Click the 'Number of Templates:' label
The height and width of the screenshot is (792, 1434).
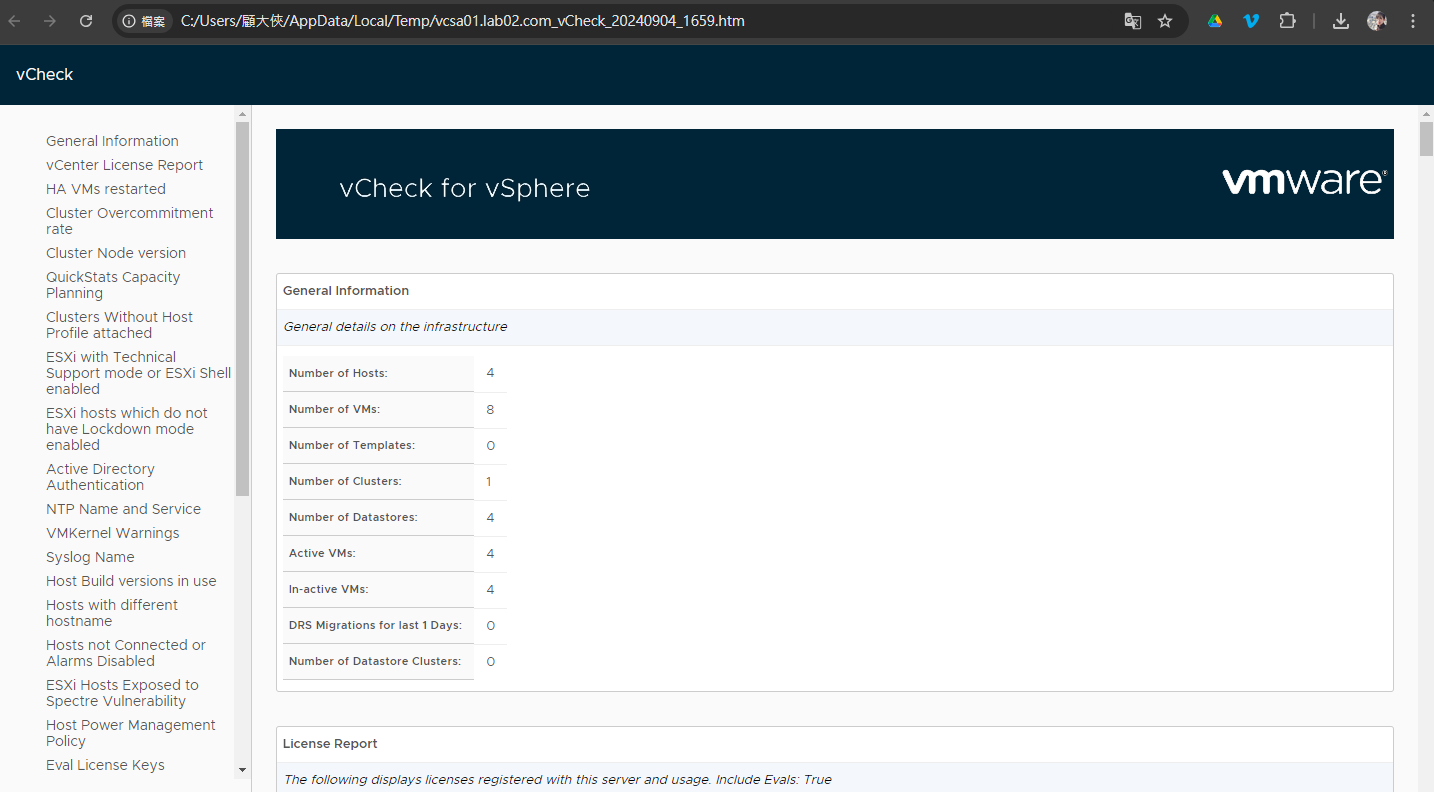click(x=352, y=445)
